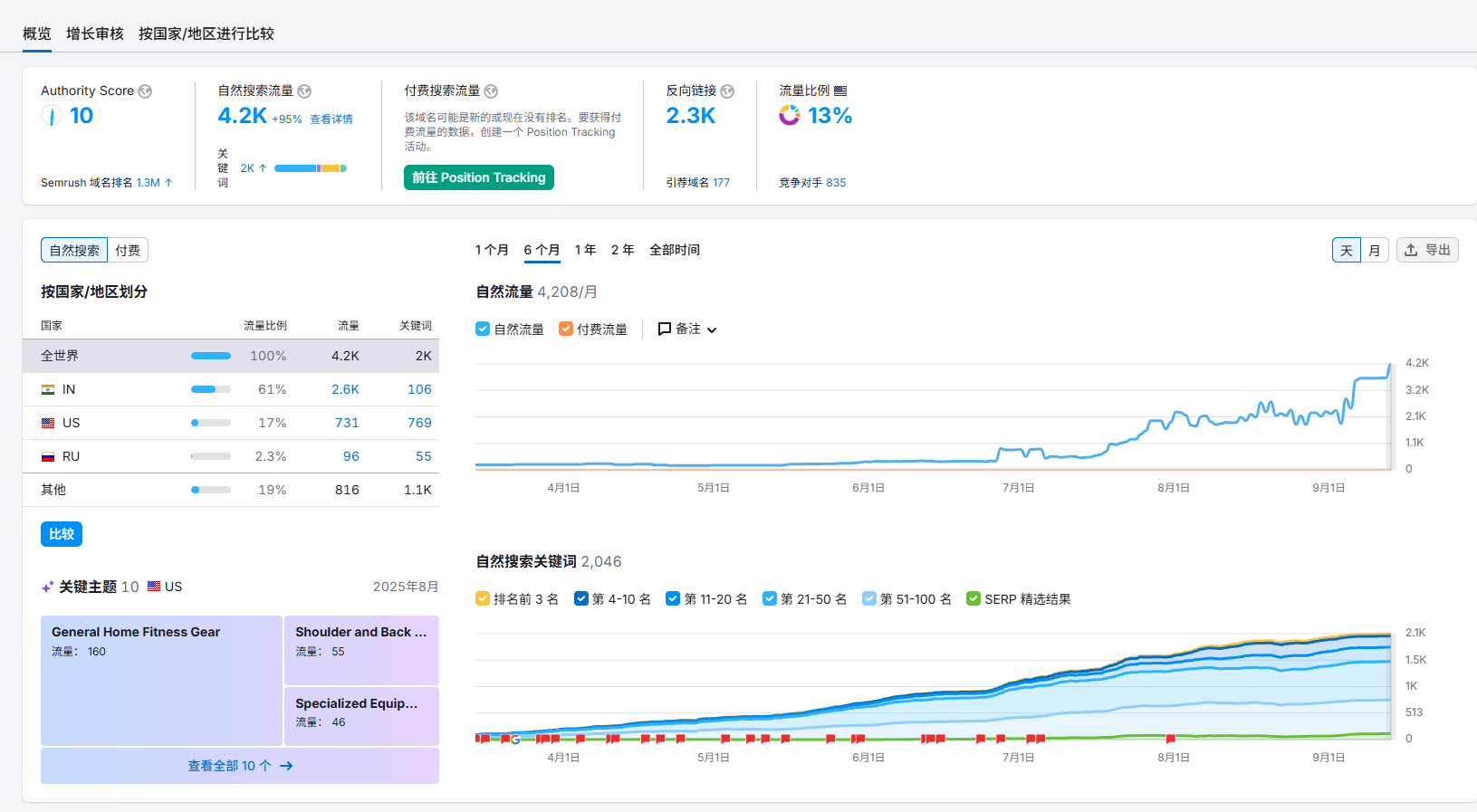Switch chart granularity to 月
This screenshot has width=1477, height=812.
tap(1374, 250)
